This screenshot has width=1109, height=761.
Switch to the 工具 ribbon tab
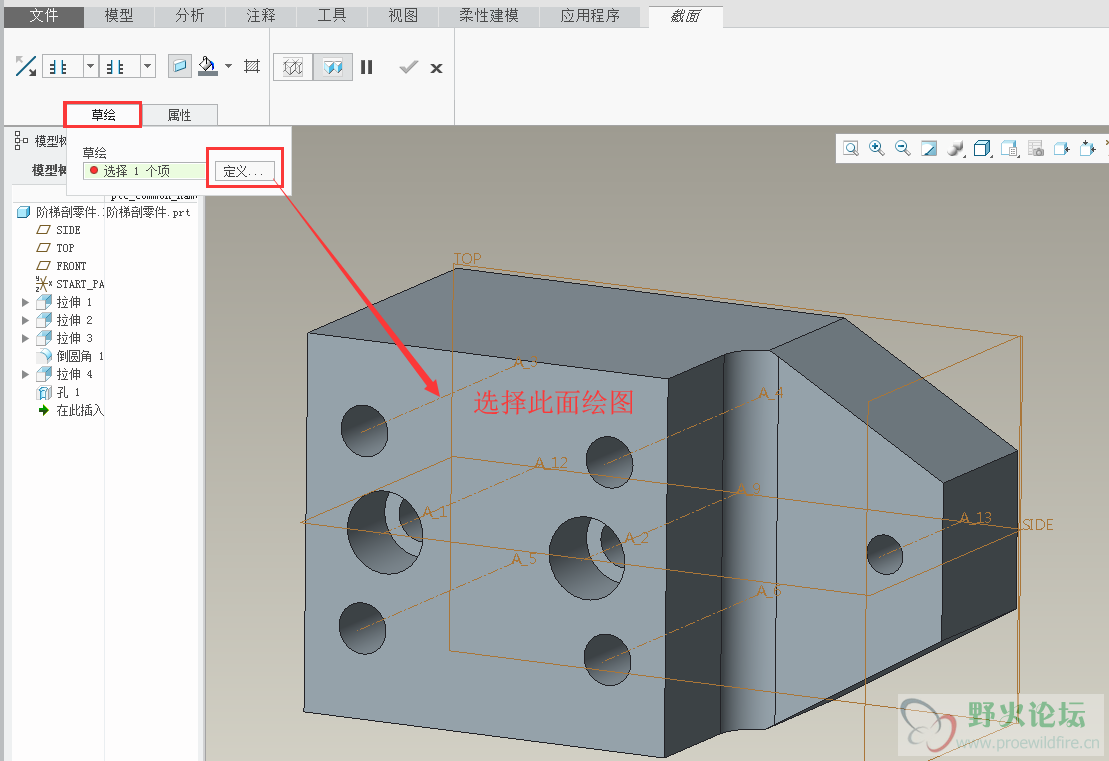click(x=332, y=16)
